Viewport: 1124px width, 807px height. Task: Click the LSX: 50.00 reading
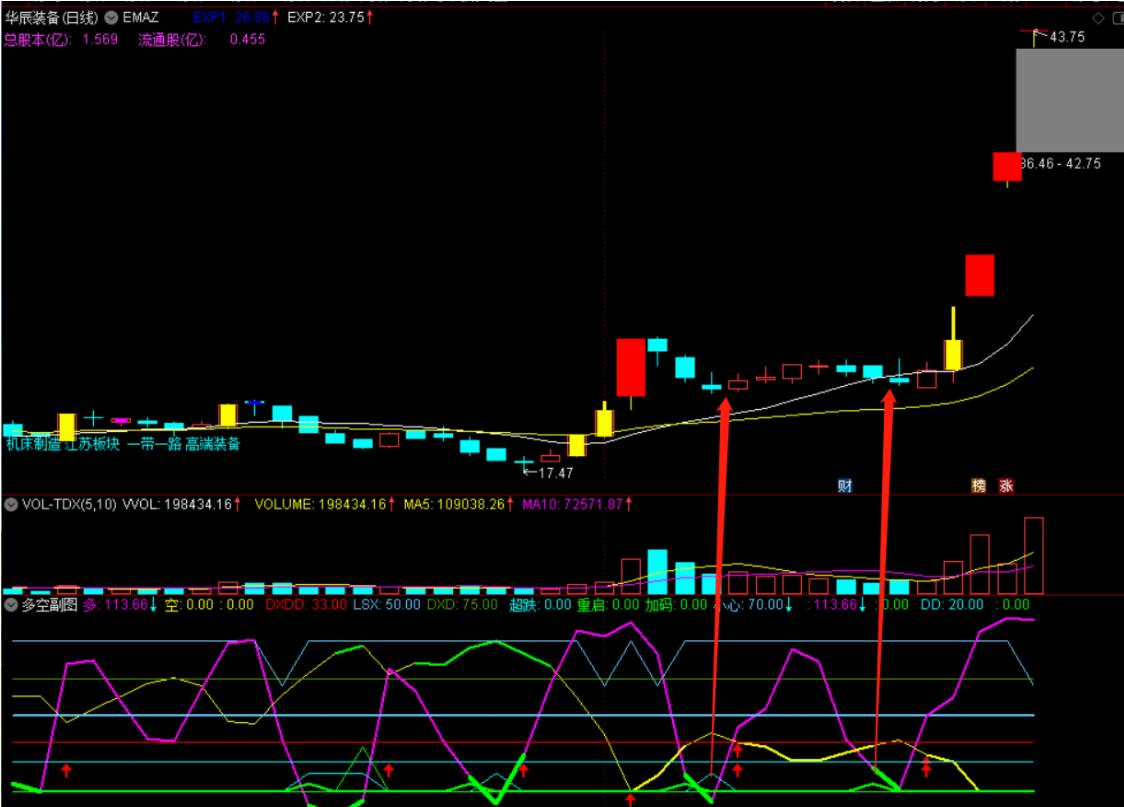click(386, 605)
